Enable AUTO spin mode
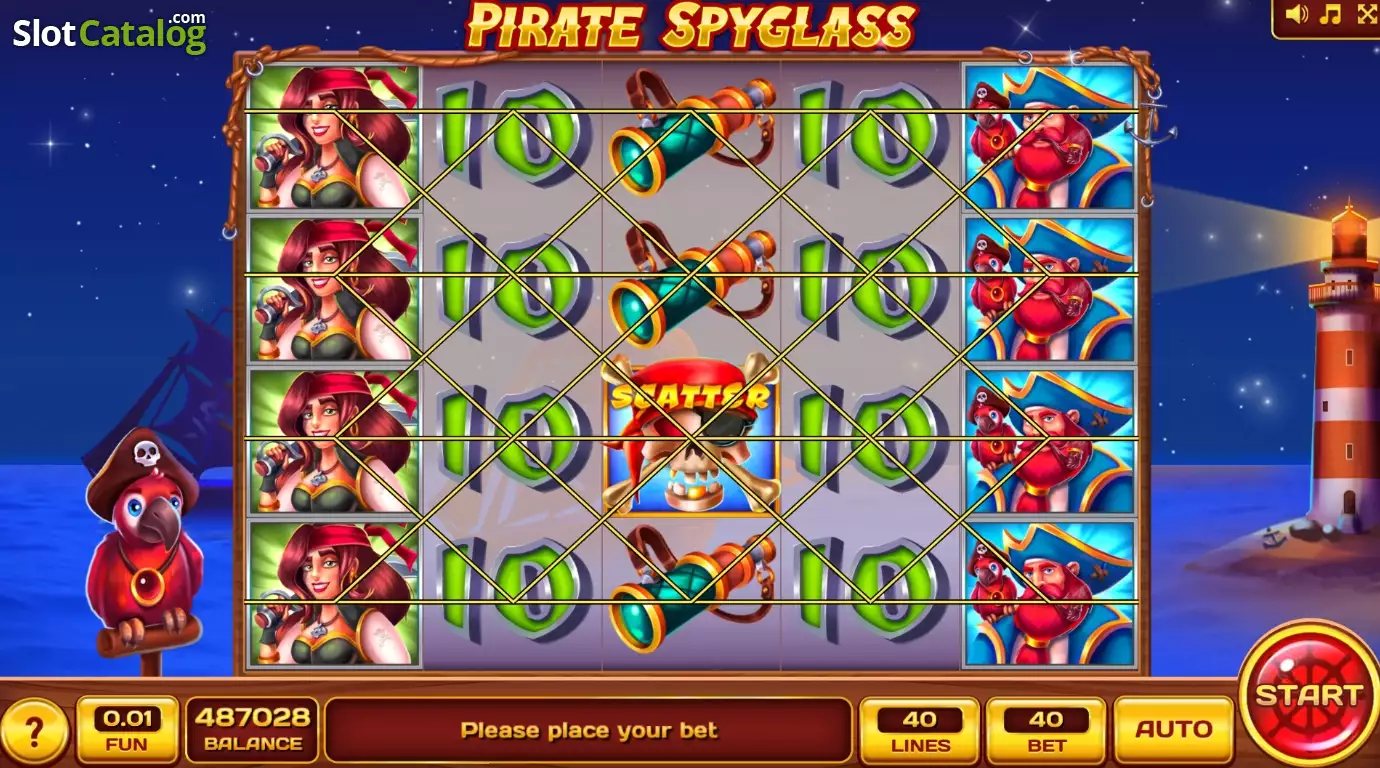 pyautogui.click(x=1174, y=730)
